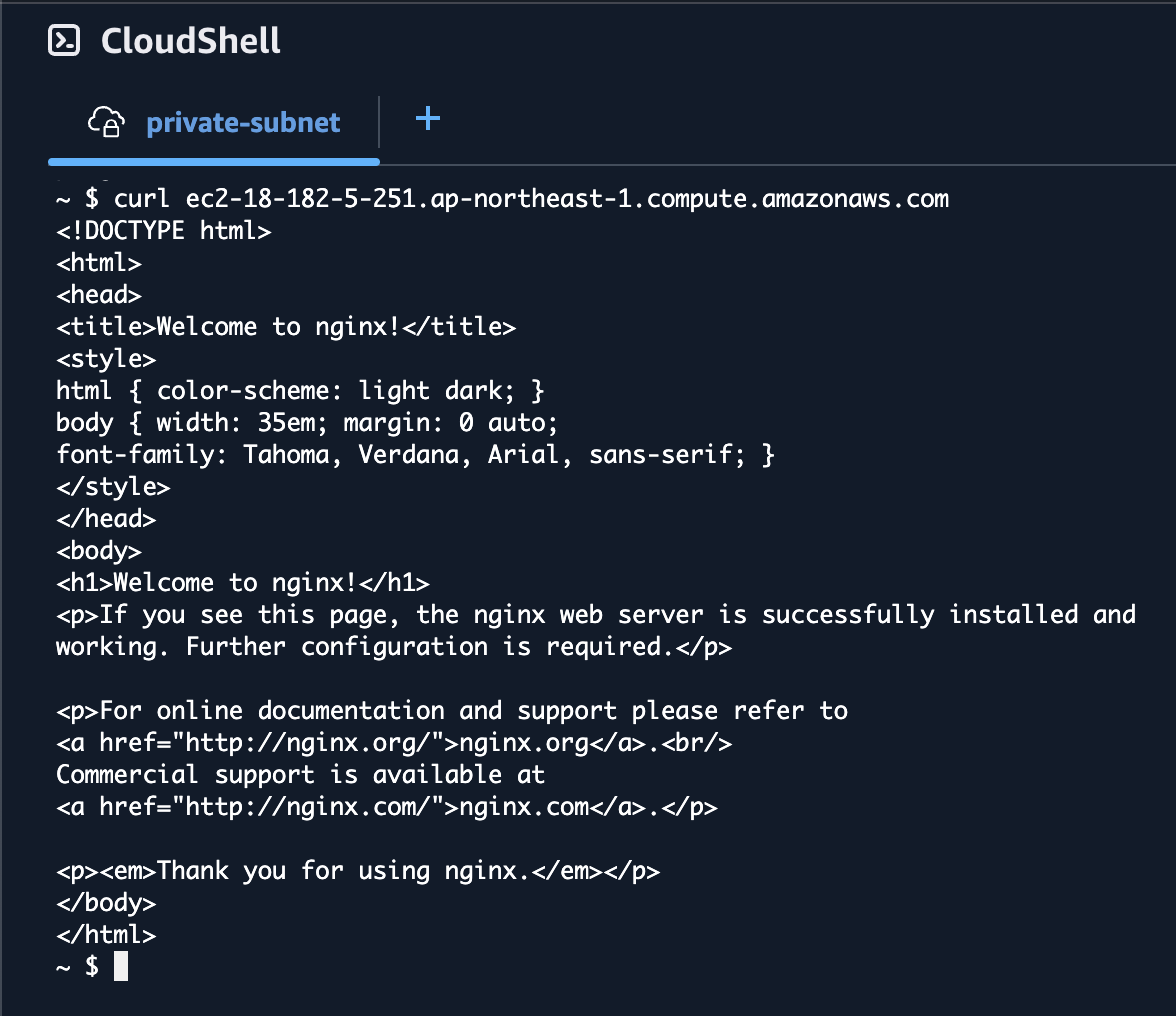1176x1016 pixels.
Task: Click the lock symbol inside the cloud icon
Action: pos(110,127)
